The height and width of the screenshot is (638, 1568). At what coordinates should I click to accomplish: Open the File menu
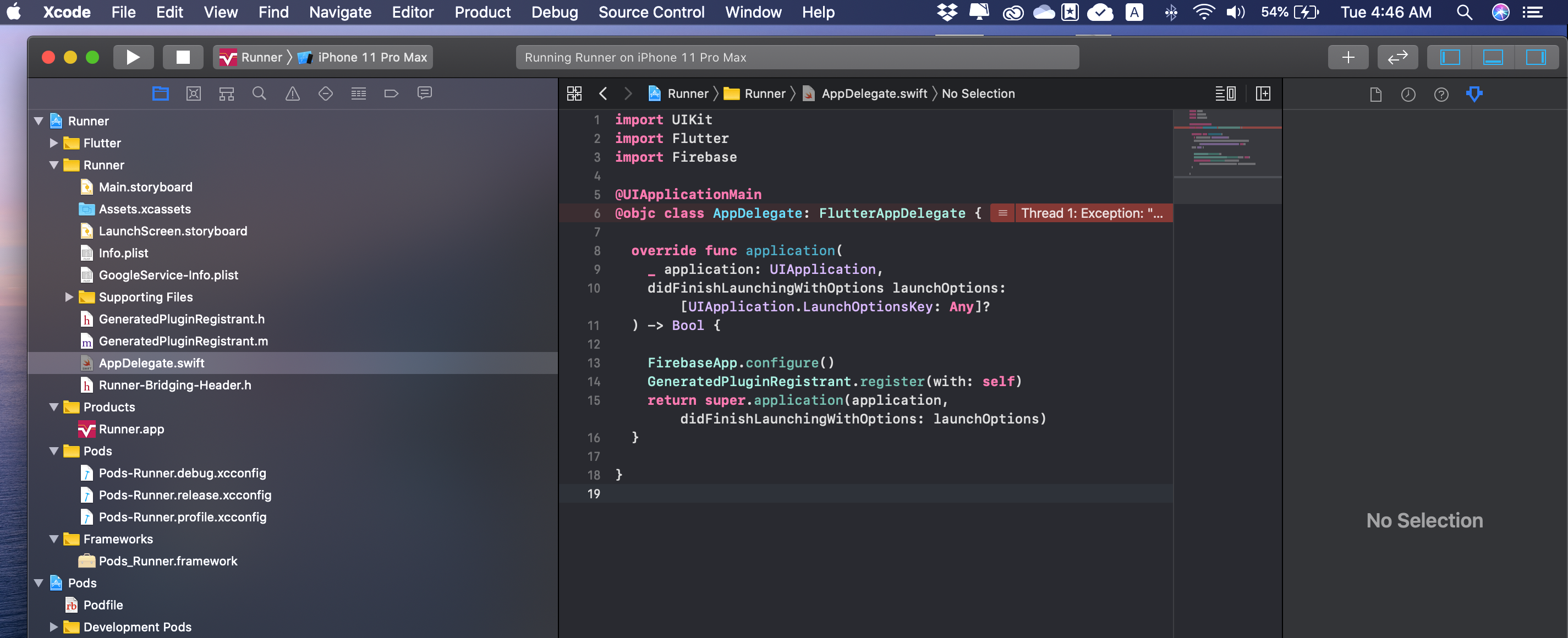click(124, 12)
